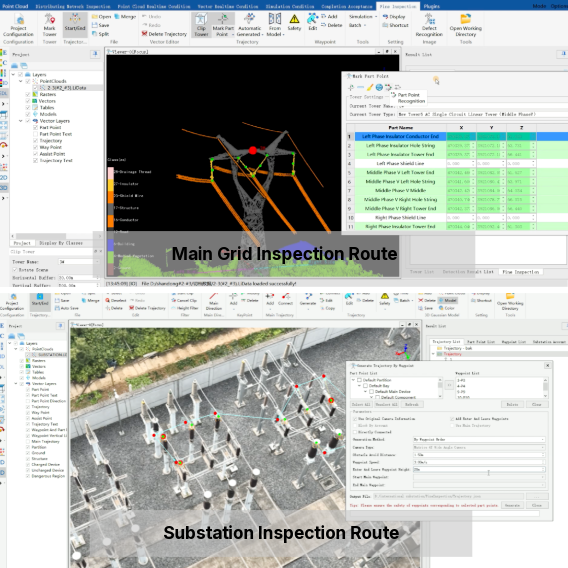Click the Open file button in top ribbon
568x568 pixels.
click(101, 17)
